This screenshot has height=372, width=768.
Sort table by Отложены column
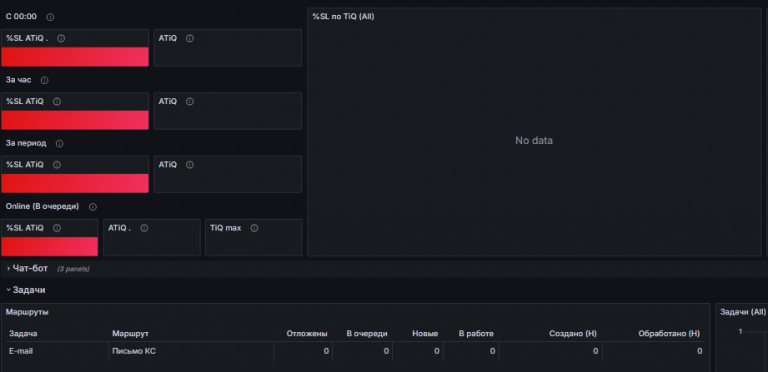pyautogui.click(x=307, y=334)
